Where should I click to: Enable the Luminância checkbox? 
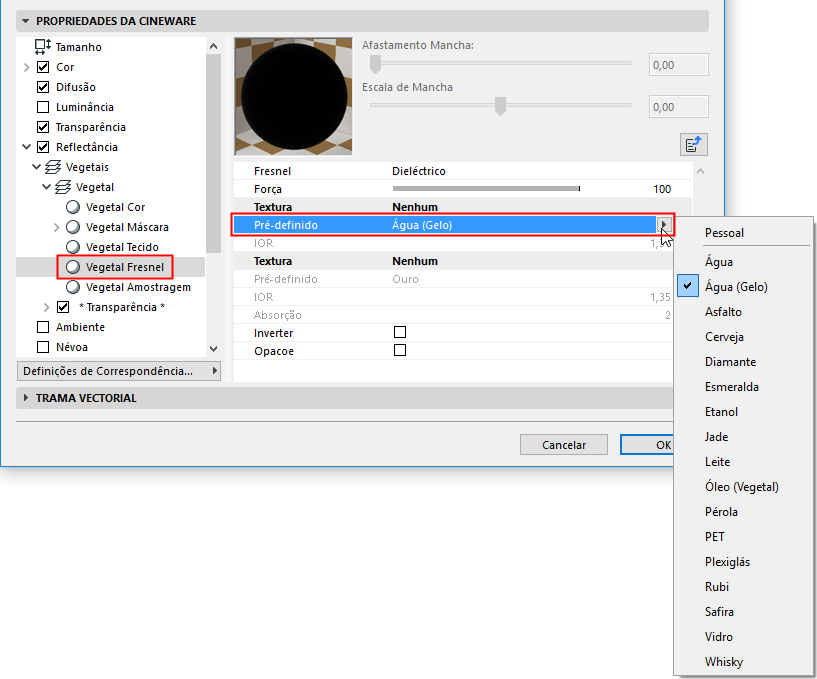tap(43, 107)
